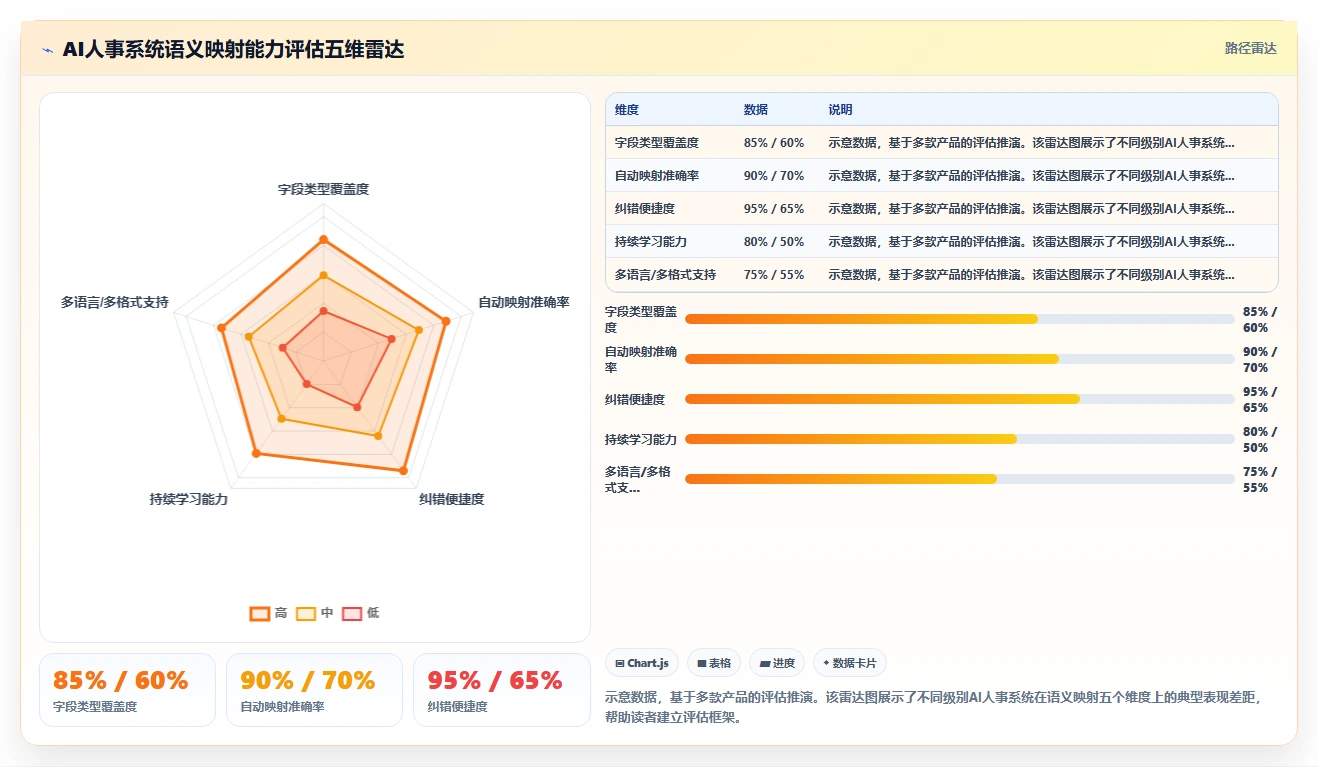Click the 说明 text in the 多语言/多格式支持 row
1318x767 pixels.
click(x=1032, y=275)
